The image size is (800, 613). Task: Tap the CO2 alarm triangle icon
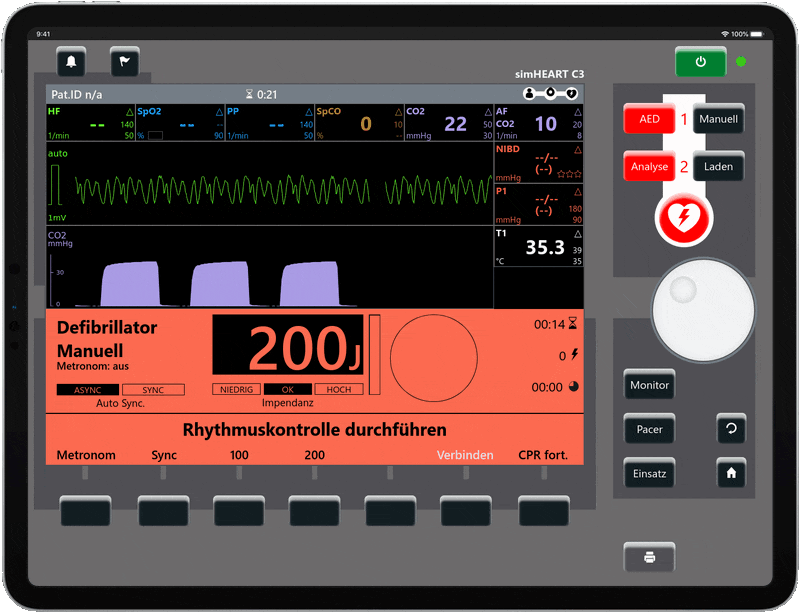(488, 111)
